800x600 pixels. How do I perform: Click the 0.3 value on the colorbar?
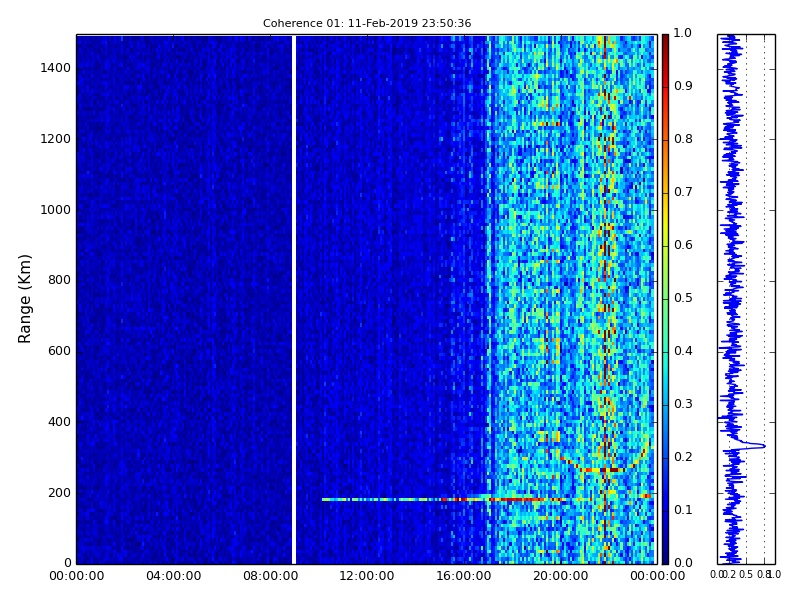(683, 404)
